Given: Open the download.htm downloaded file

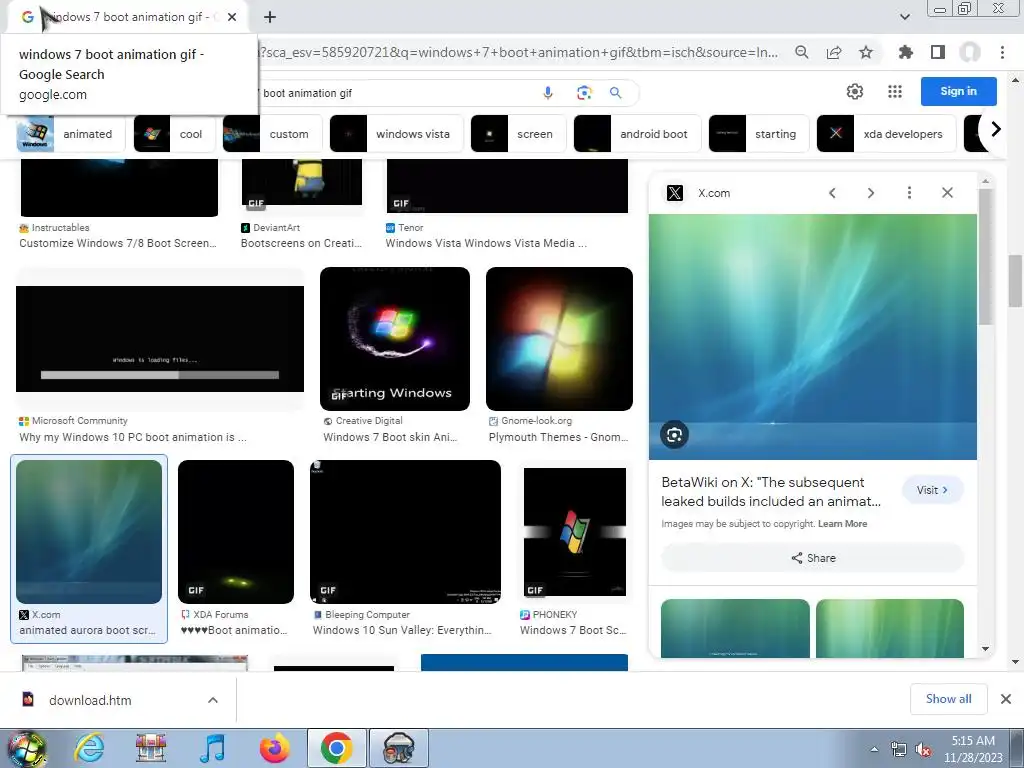Looking at the screenshot, I should pyautogui.click(x=90, y=700).
